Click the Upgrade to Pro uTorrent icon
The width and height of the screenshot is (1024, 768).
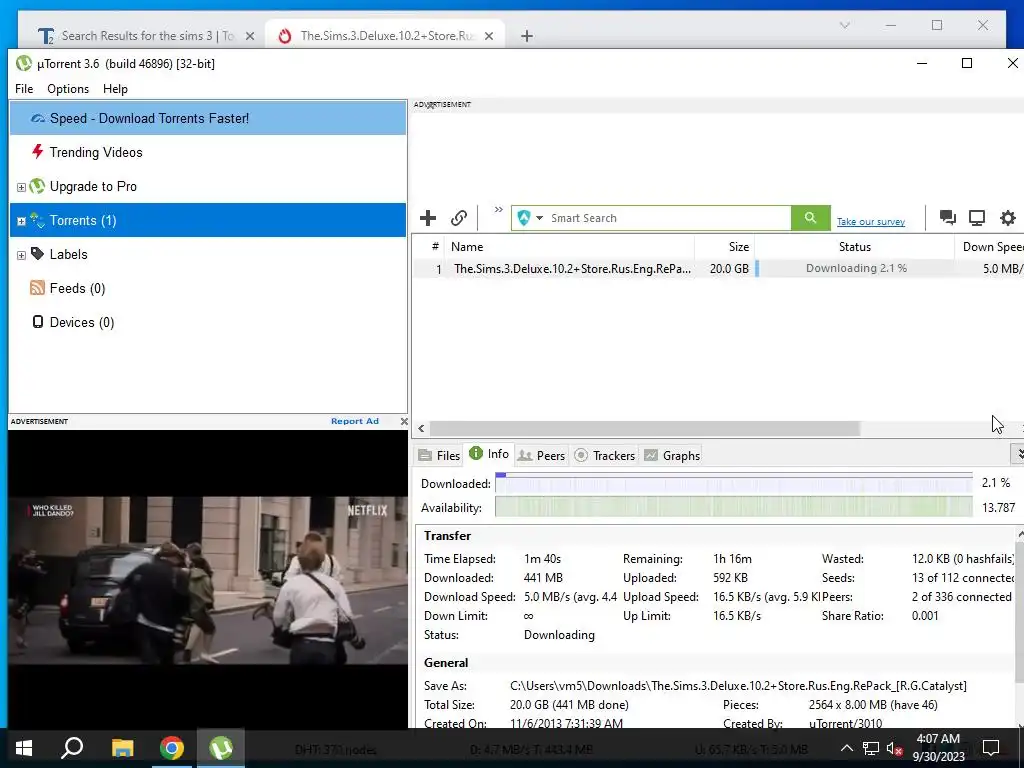(x=38, y=186)
